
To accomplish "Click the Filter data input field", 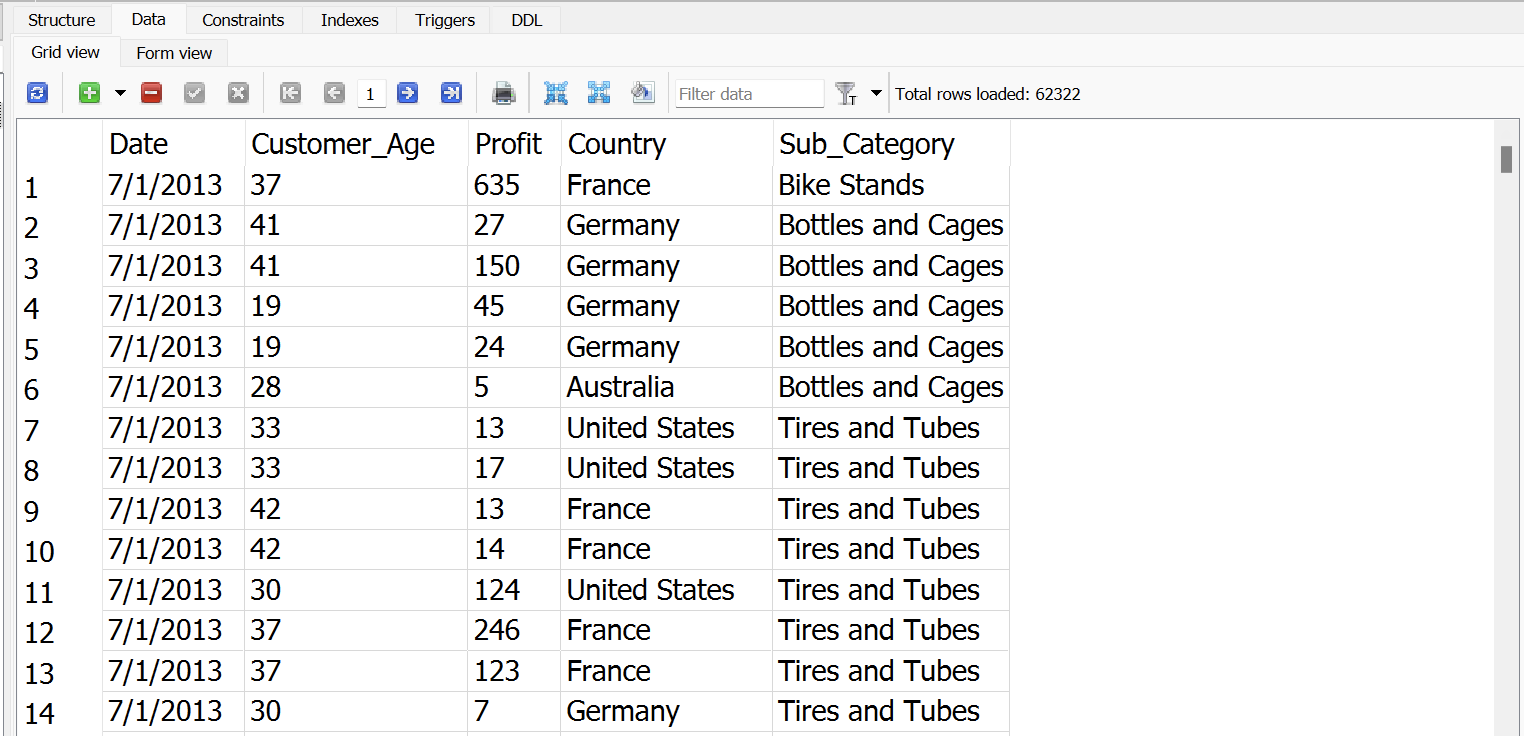I will tap(749, 92).
